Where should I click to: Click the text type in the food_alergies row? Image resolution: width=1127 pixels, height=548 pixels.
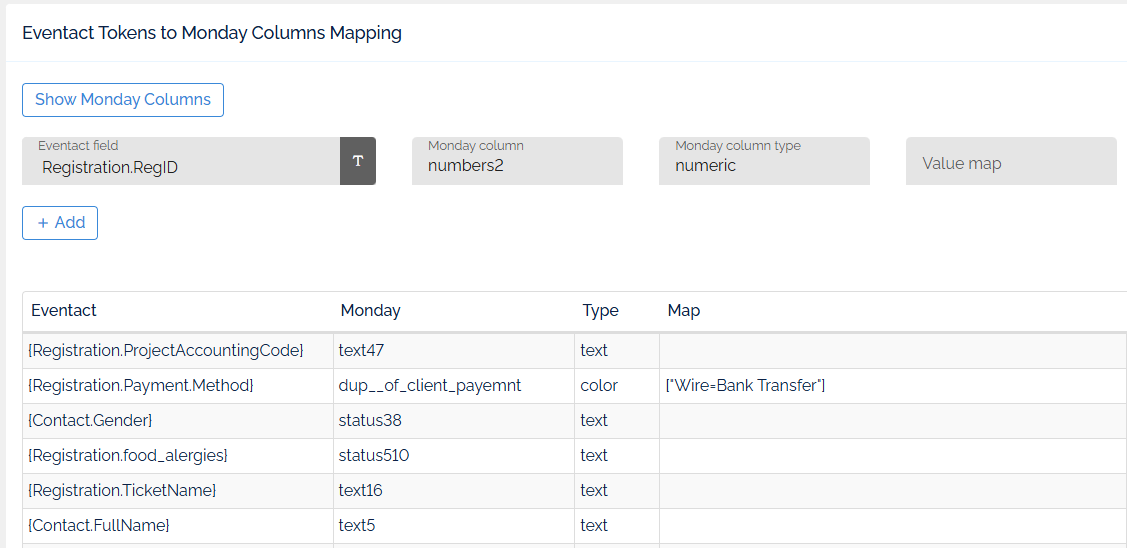[x=617, y=456]
